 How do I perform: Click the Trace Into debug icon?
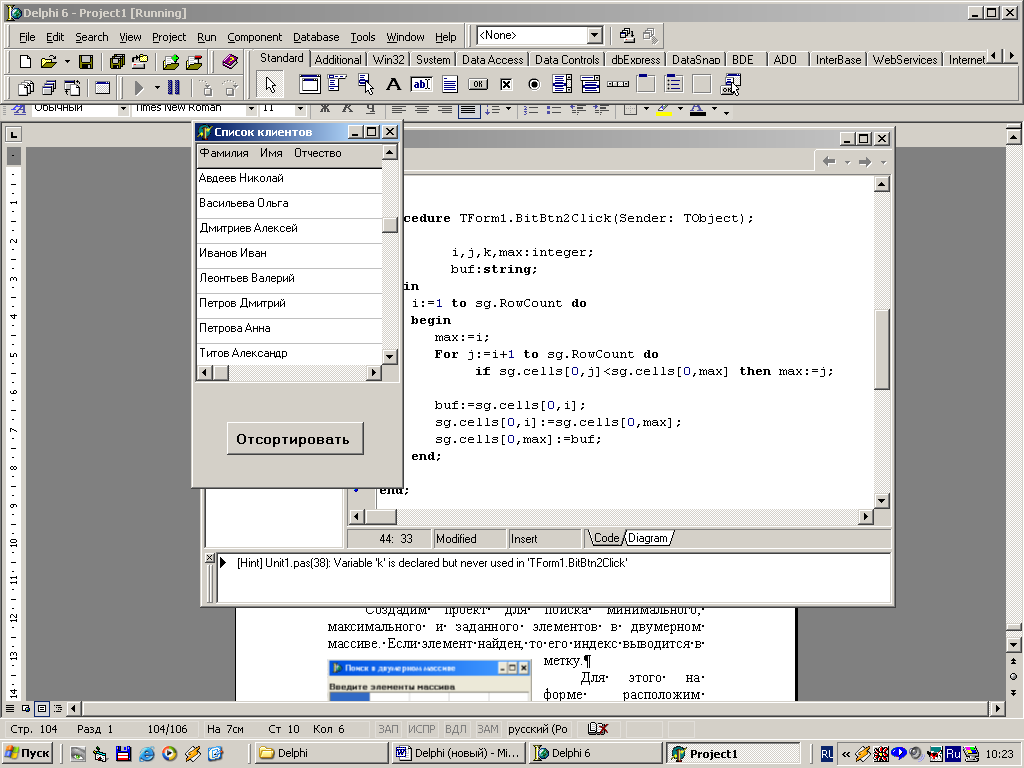206,88
